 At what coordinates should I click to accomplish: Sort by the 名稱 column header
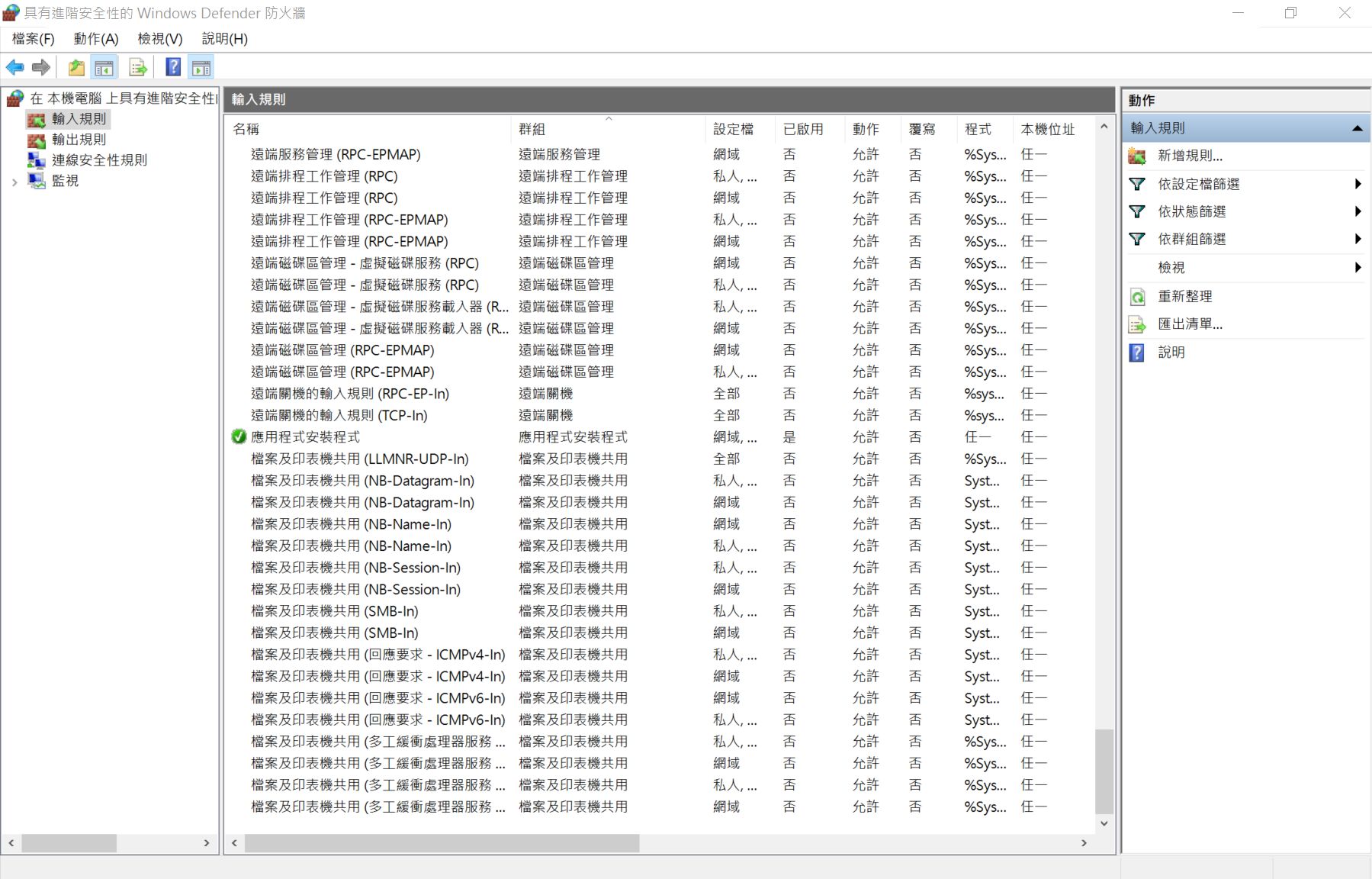coord(369,129)
